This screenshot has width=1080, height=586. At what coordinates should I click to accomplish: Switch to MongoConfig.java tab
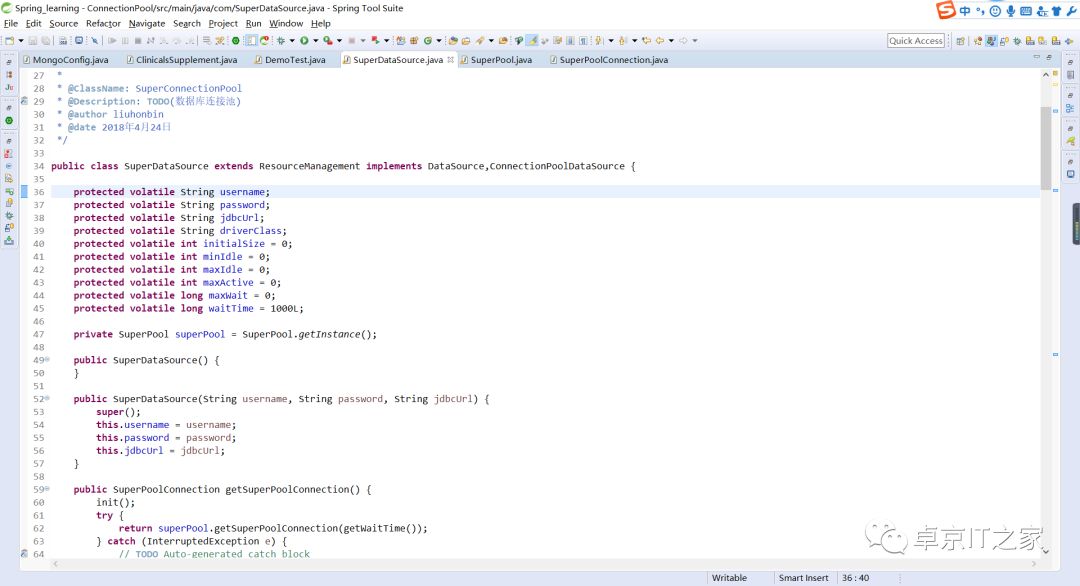tap(65, 60)
